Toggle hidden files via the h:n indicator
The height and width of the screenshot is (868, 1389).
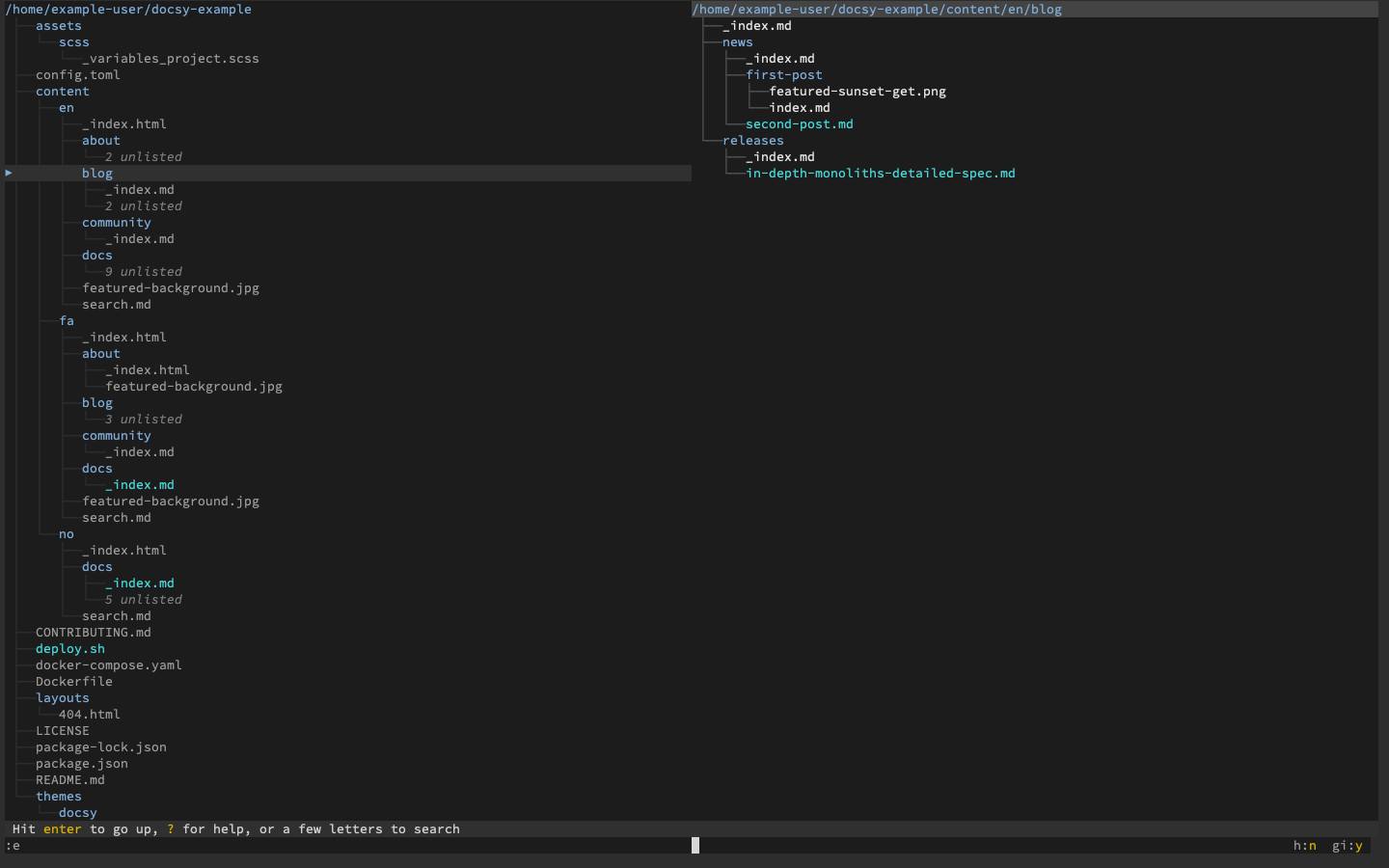(x=1304, y=846)
